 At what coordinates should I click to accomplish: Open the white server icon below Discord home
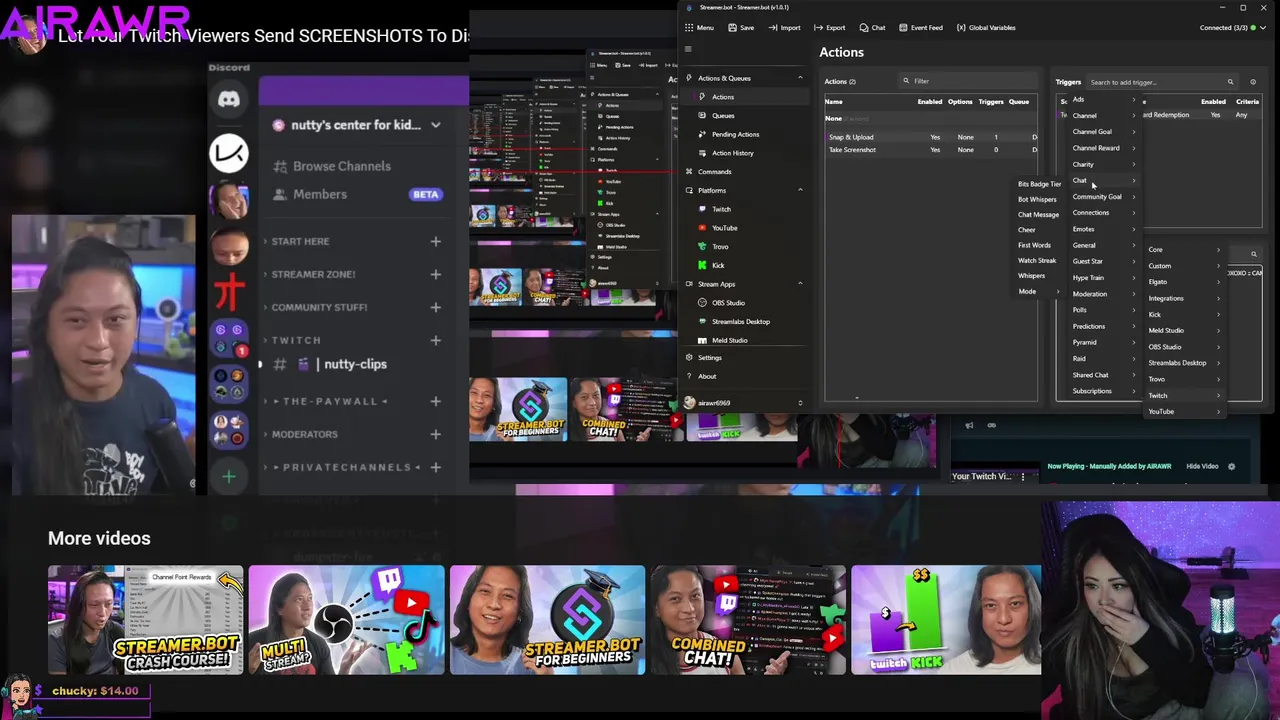click(229, 152)
